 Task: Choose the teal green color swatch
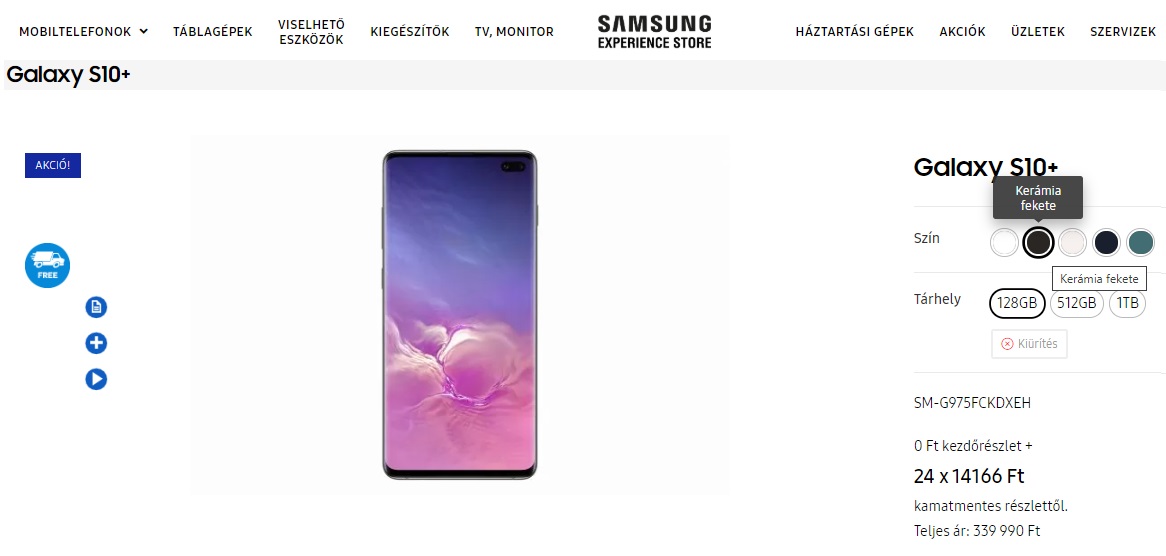point(1141,242)
